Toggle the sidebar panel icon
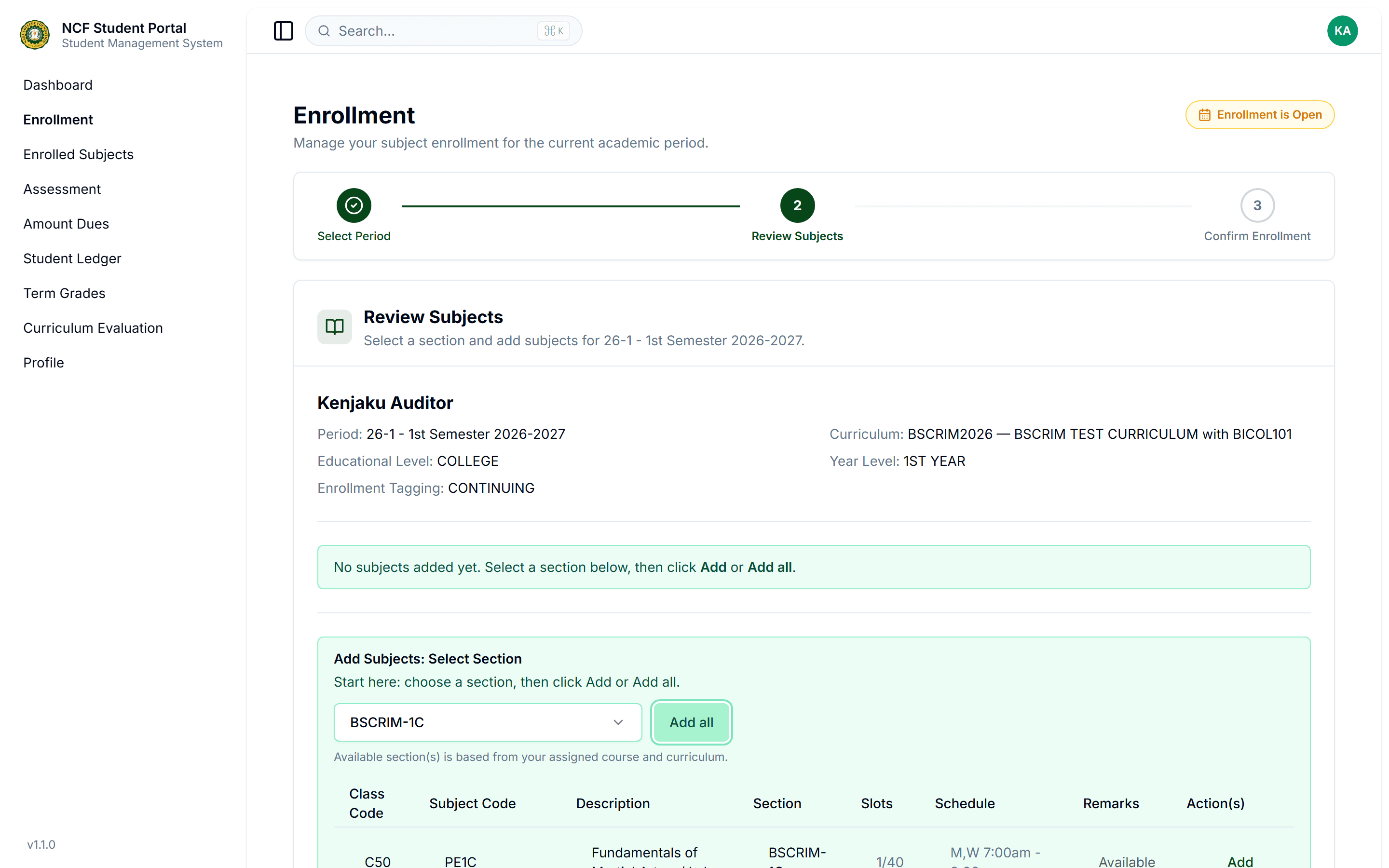 click(283, 31)
